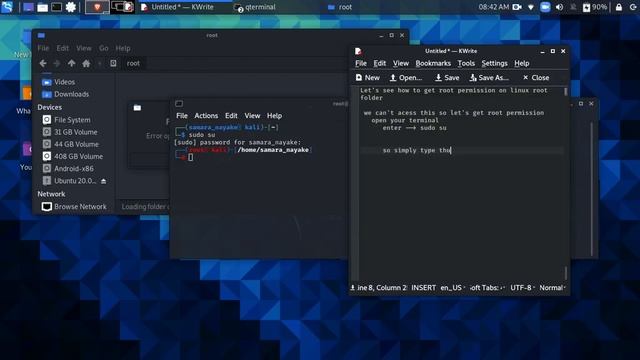This screenshot has width=640, height=360.
Task: Open terminal Actions menu
Action: [x=206, y=116]
